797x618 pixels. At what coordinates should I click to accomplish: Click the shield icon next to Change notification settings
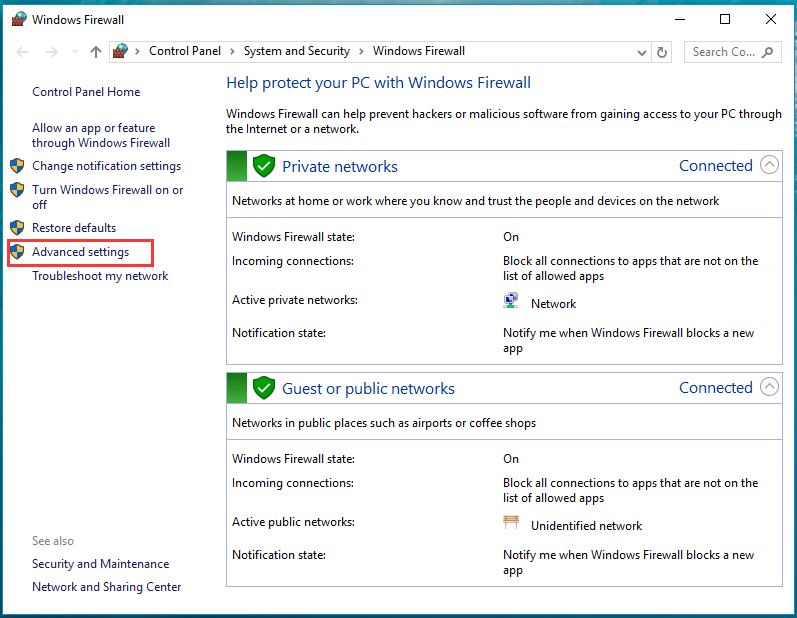(17, 166)
